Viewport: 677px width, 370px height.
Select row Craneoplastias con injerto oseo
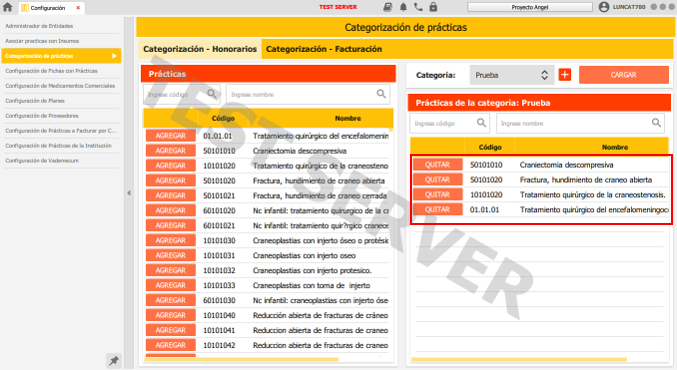click(x=268, y=256)
